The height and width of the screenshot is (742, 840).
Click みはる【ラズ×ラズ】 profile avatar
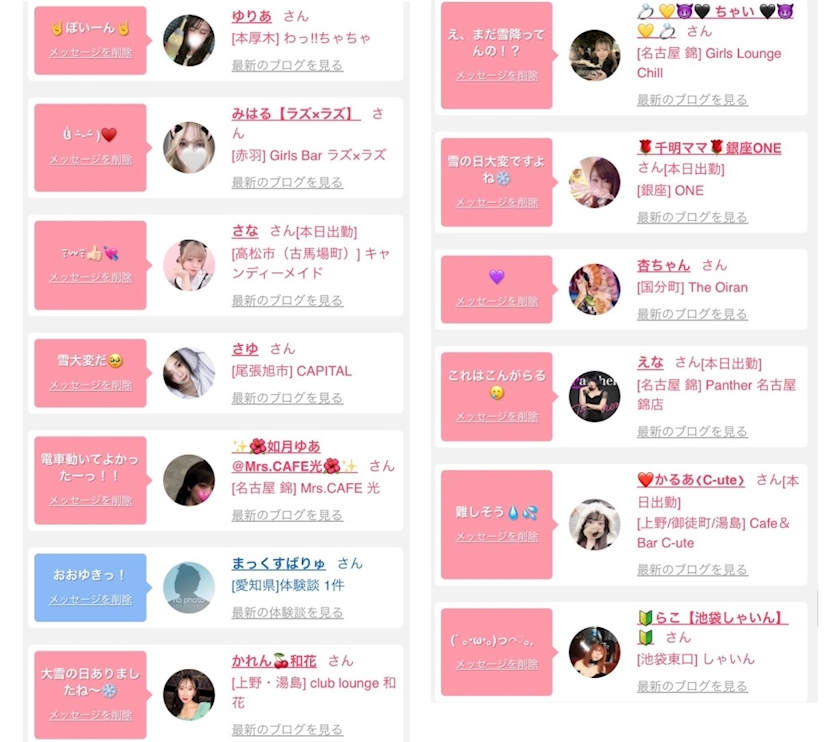tap(189, 147)
